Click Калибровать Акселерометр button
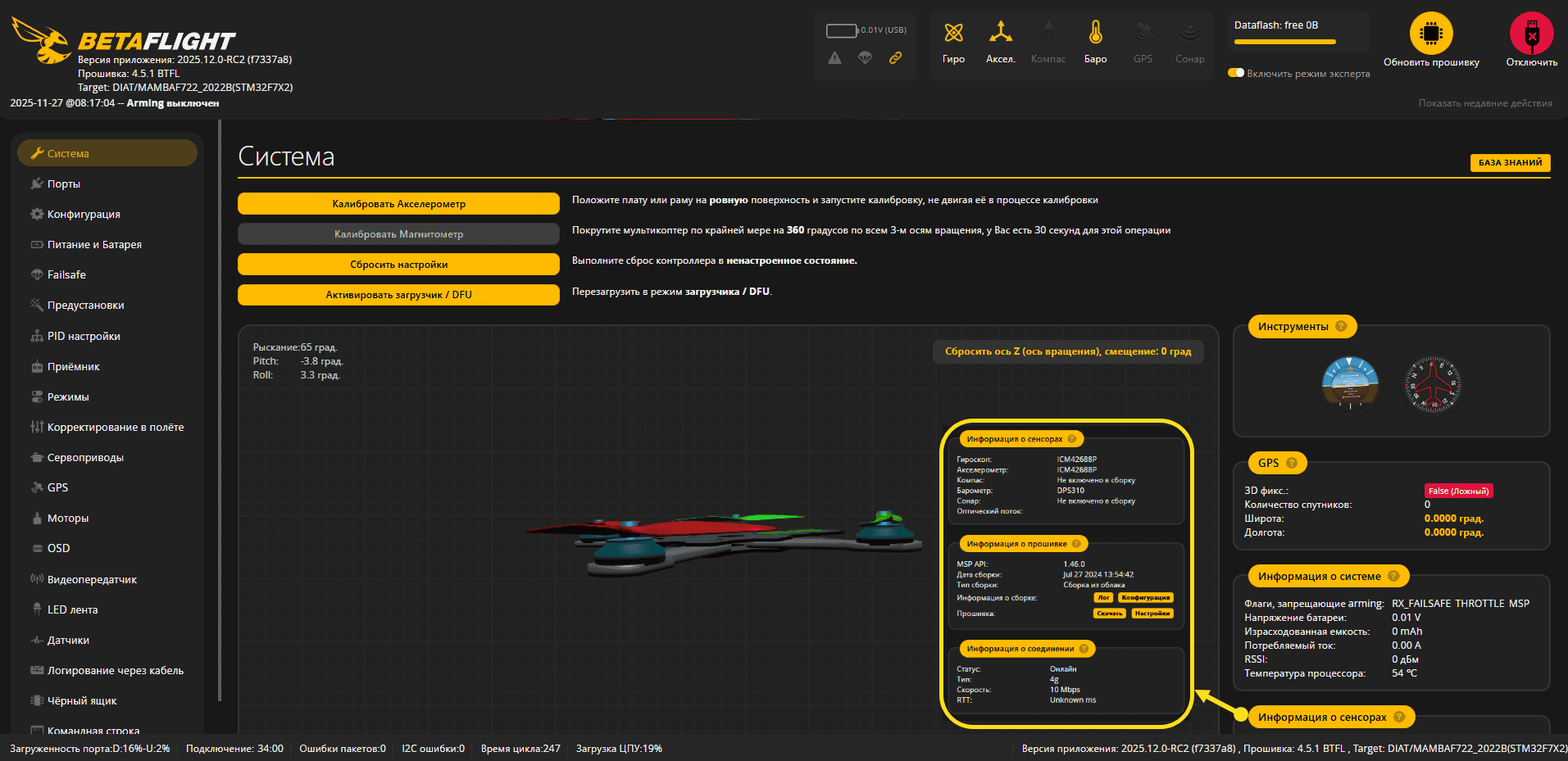This screenshot has width=1568, height=761. [x=398, y=203]
